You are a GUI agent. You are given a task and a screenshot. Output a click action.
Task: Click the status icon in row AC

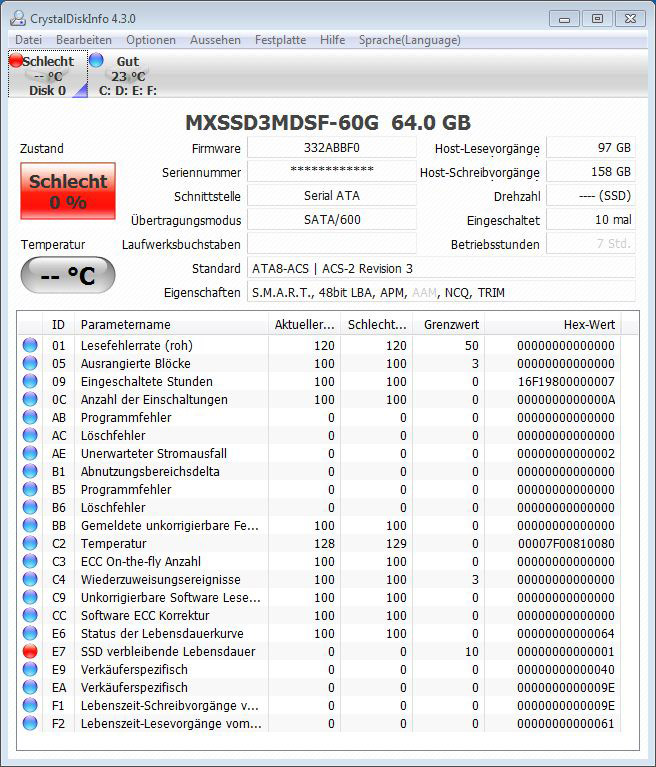pyautogui.click(x=30, y=435)
